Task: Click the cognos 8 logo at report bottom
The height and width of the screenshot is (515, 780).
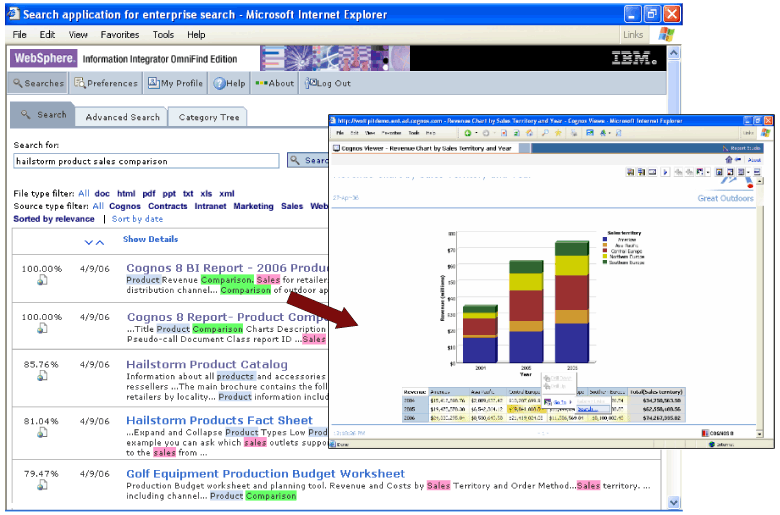Action: pyautogui.click(x=717, y=433)
